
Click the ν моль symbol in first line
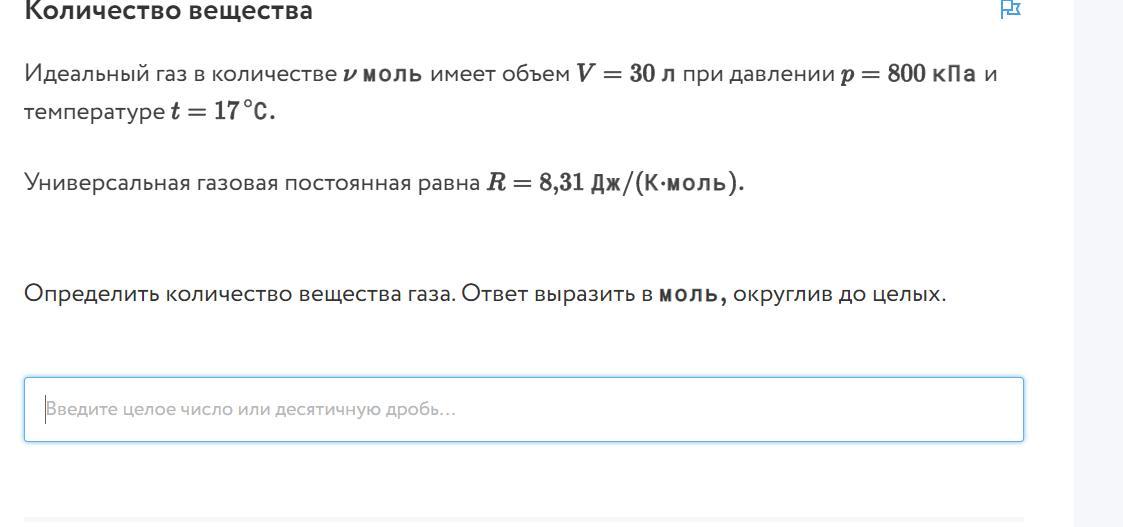click(x=382, y=74)
